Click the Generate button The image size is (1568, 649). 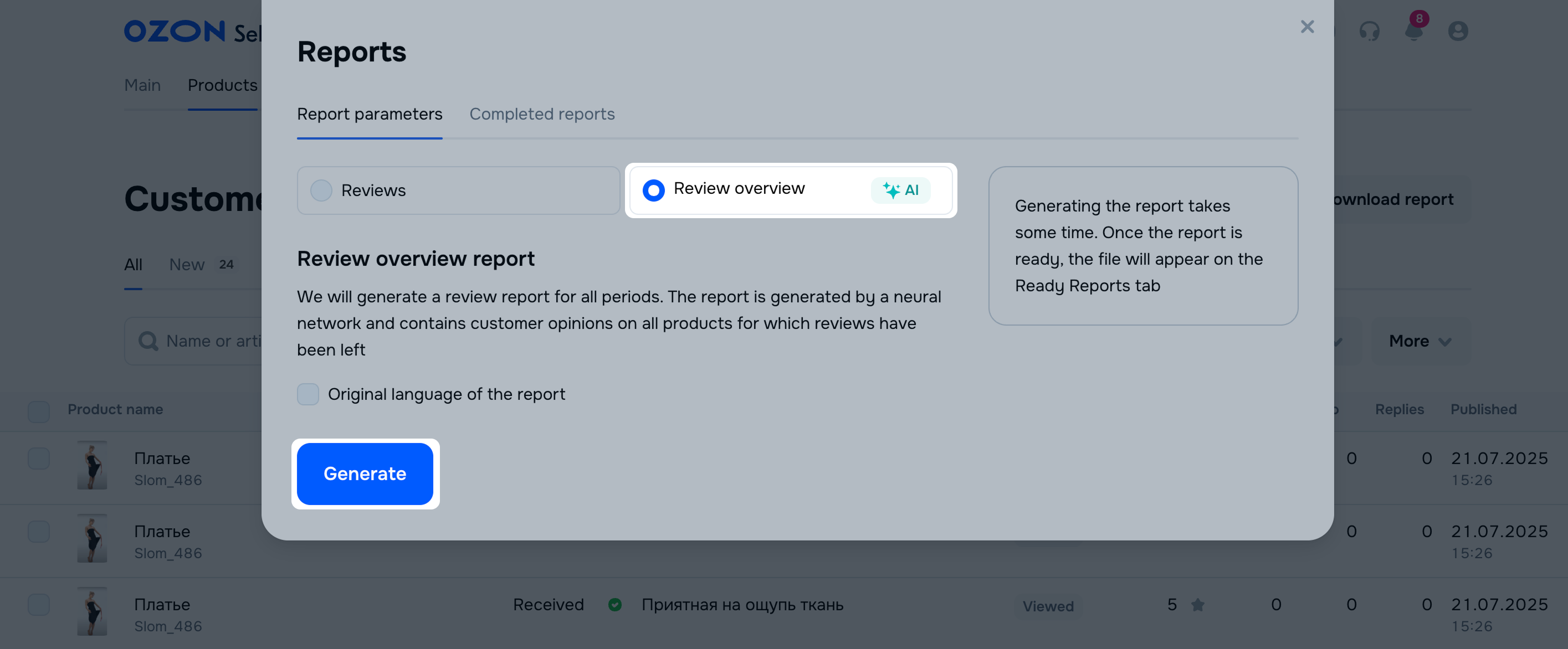(x=365, y=474)
